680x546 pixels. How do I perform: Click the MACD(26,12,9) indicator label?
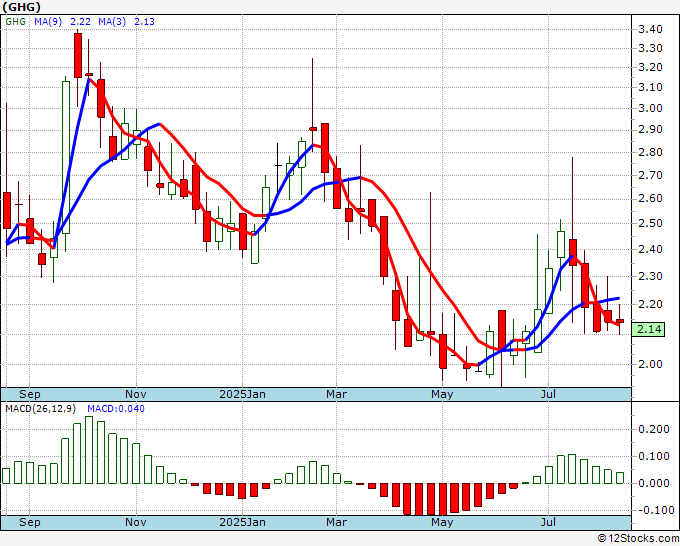[x=41, y=409]
